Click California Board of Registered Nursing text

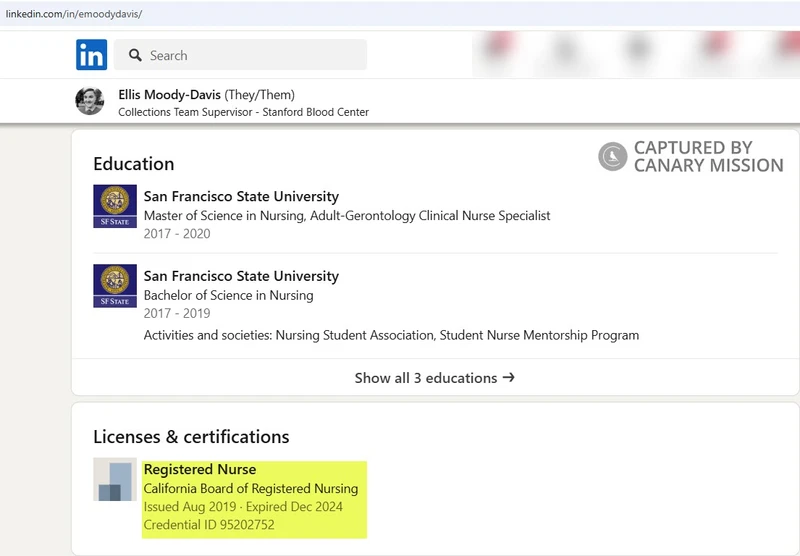tap(251, 489)
